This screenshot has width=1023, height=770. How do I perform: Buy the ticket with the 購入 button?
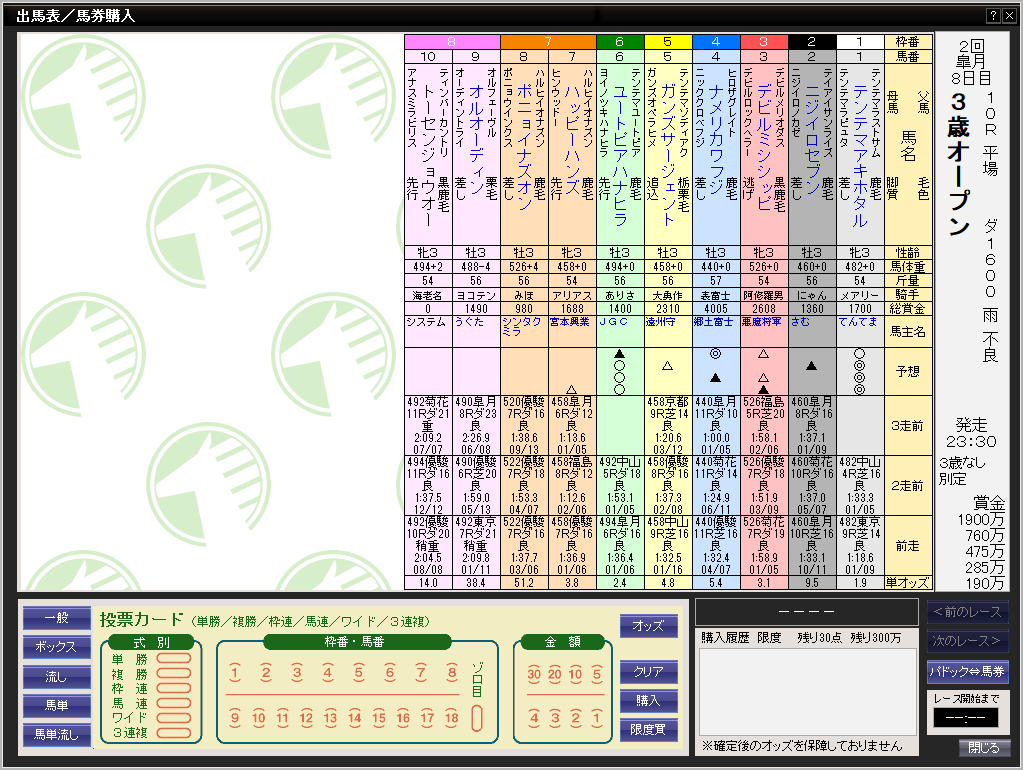(649, 701)
